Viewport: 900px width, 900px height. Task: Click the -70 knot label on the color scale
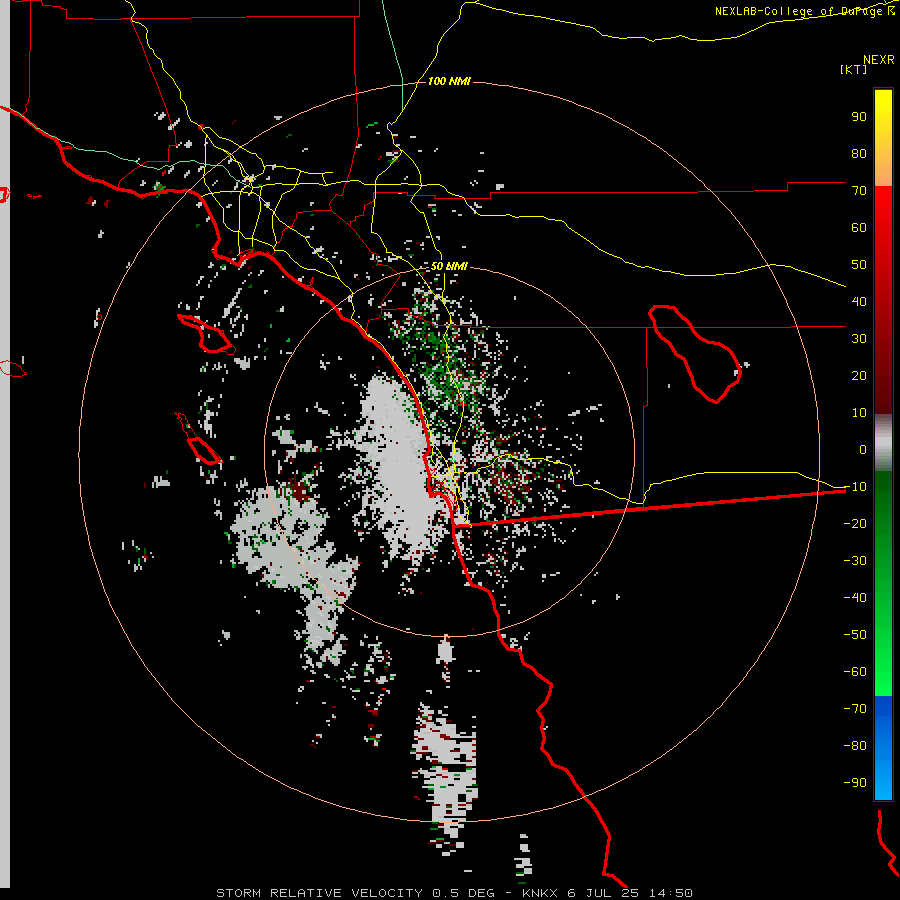(x=855, y=709)
